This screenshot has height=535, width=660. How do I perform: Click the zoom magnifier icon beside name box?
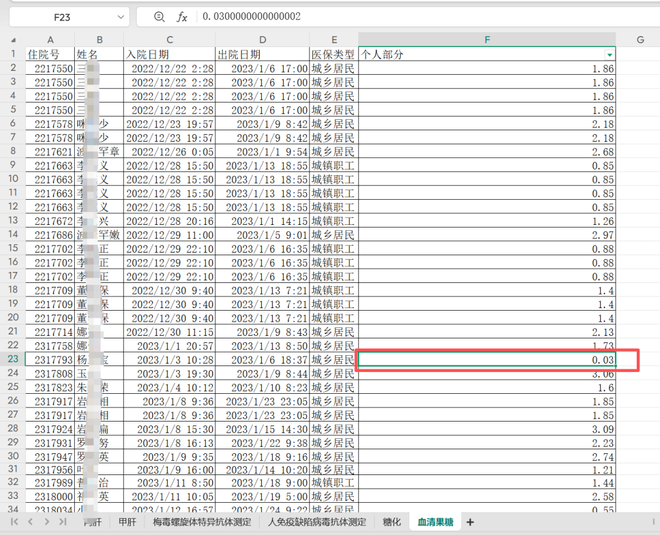(159, 17)
